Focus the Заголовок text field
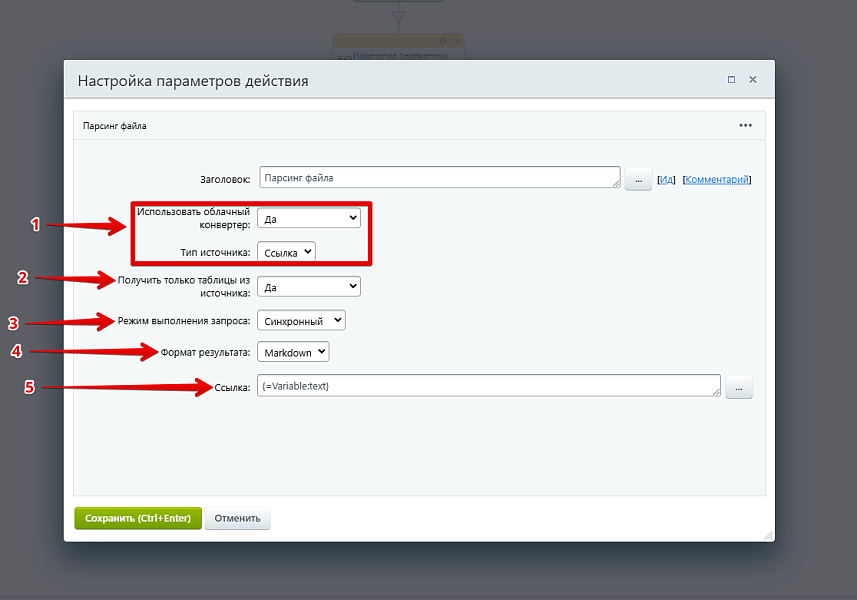Viewport: 857px width, 600px height. [x=438, y=178]
